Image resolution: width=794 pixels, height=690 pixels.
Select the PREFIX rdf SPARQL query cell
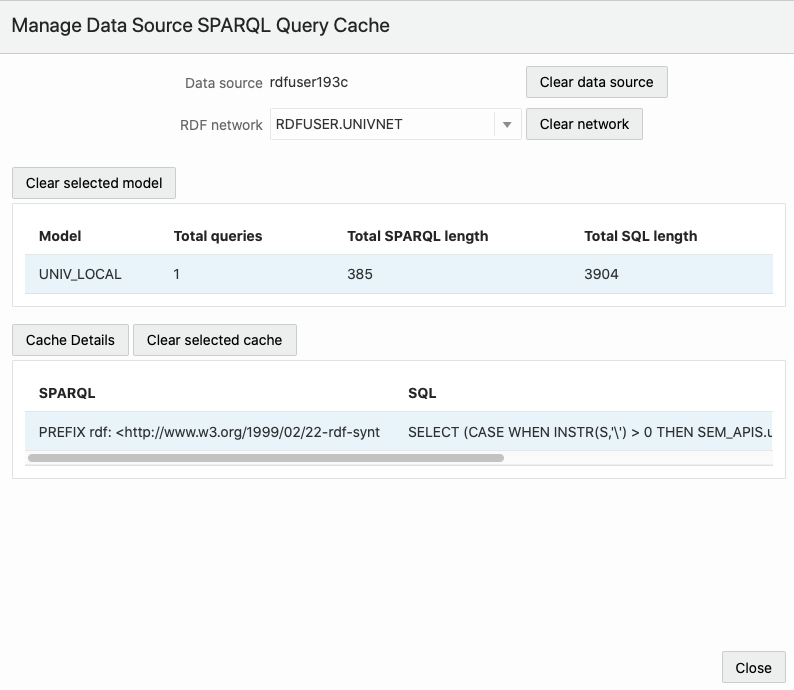coord(209,432)
